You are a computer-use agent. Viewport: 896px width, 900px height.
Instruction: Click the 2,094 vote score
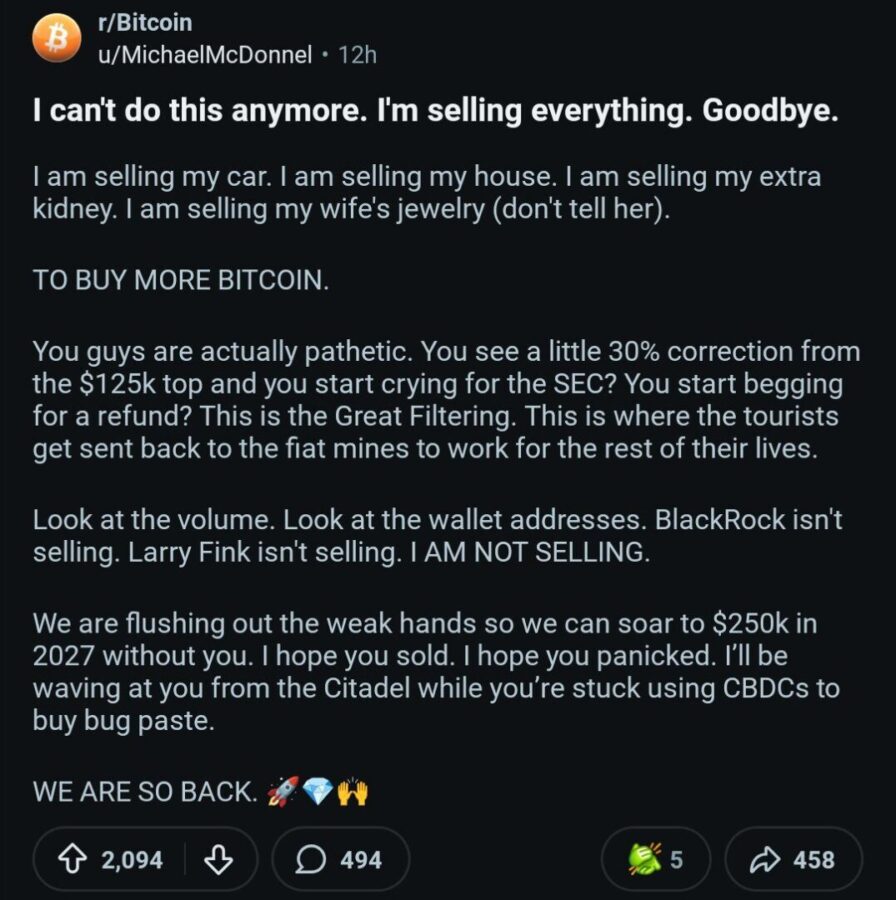(x=132, y=859)
